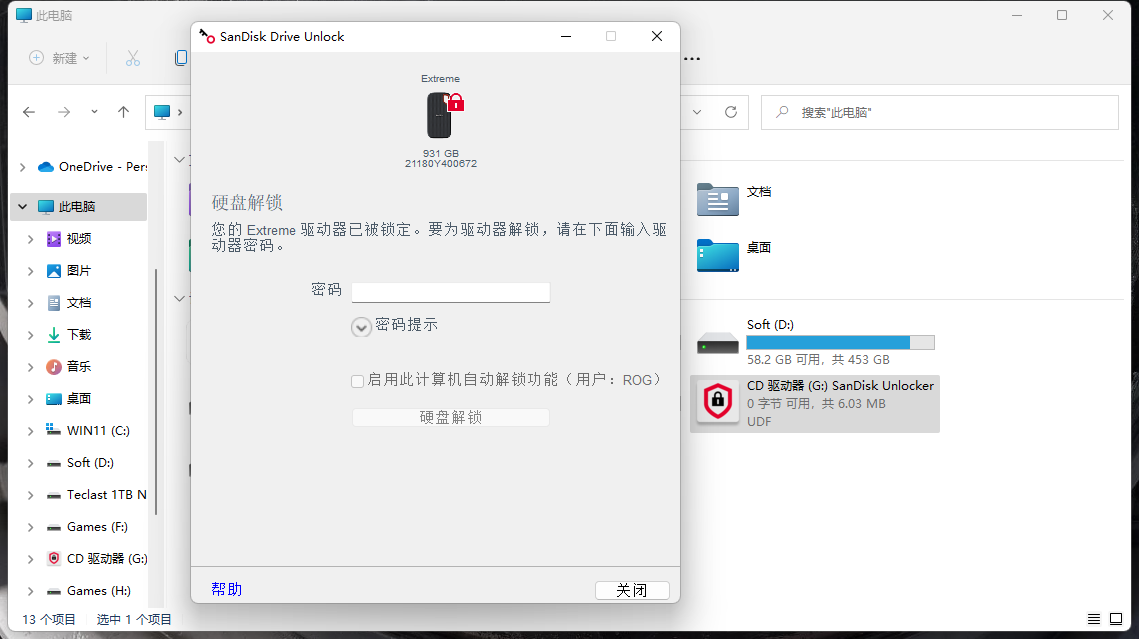Click the 图片 pictures folder icon

[54, 271]
